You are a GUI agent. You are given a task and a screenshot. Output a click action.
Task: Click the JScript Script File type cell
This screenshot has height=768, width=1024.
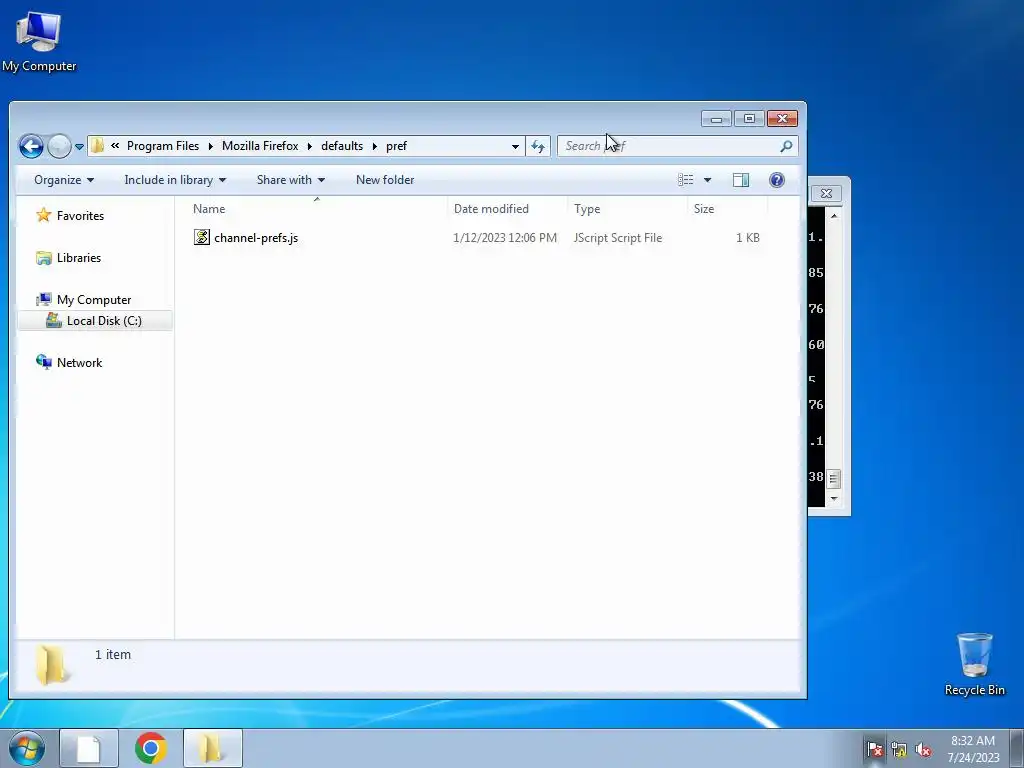point(618,238)
